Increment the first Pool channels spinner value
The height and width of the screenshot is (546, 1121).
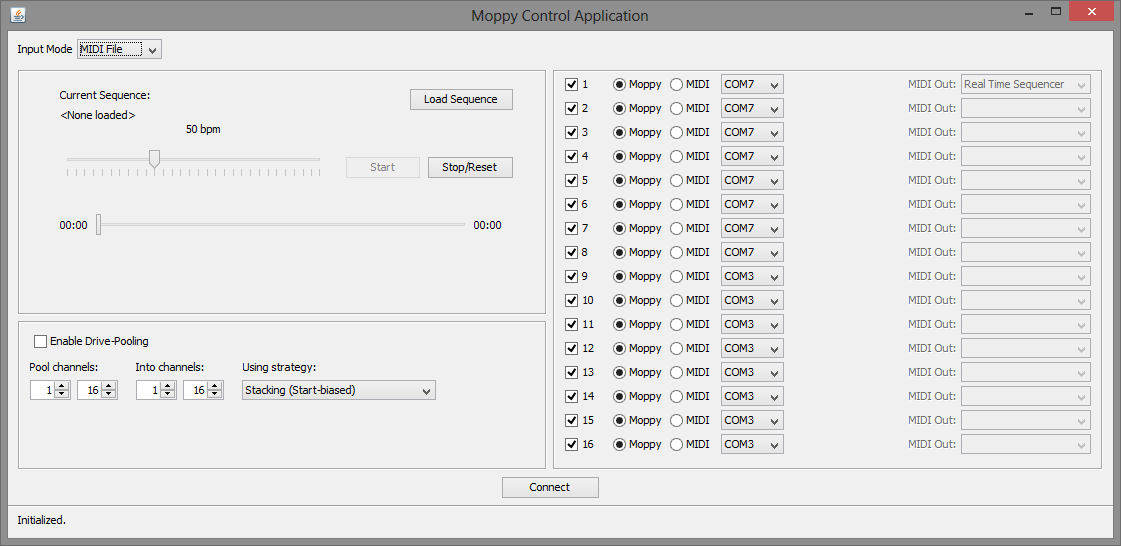[62, 386]
